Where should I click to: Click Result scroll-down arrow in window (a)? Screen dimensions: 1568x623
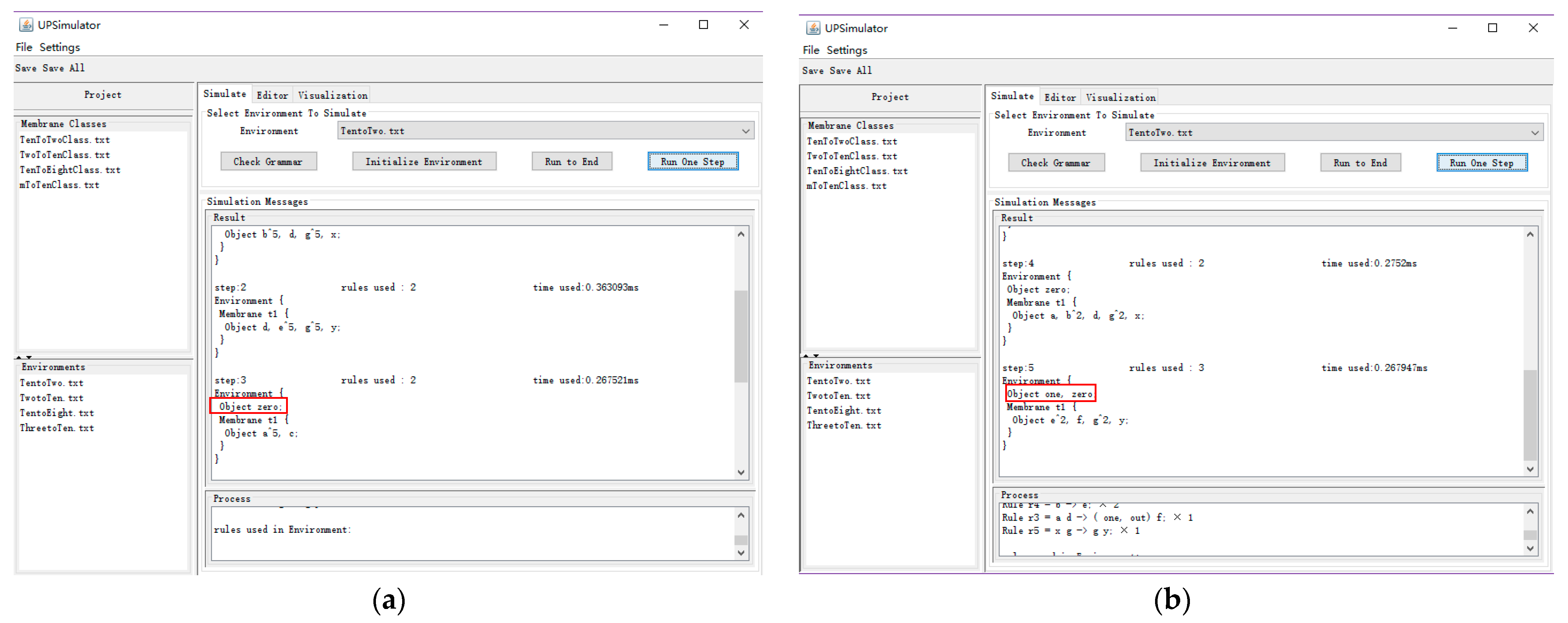click(x=741, y=472)
